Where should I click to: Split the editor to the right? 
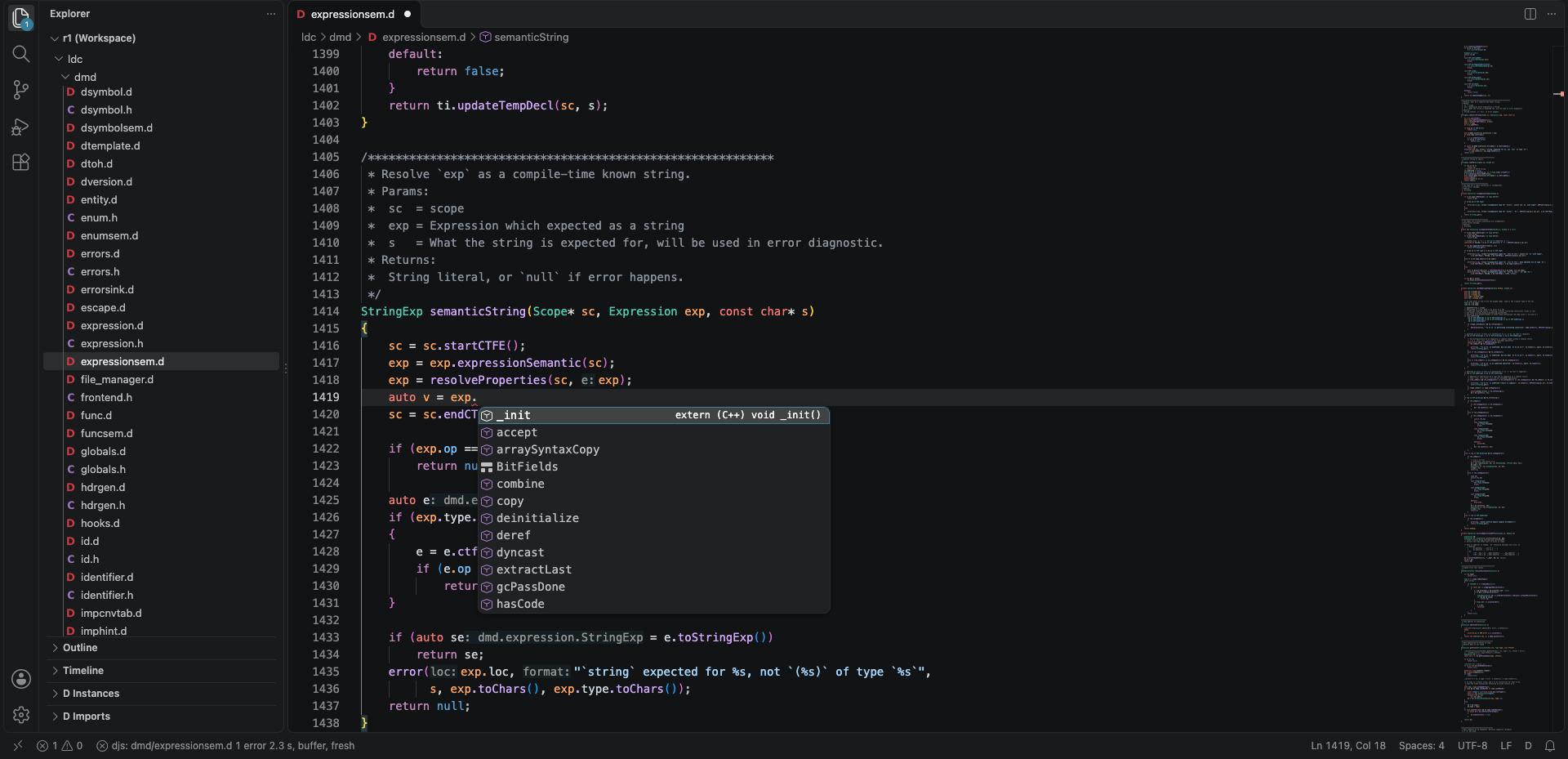pos(1530,14)
